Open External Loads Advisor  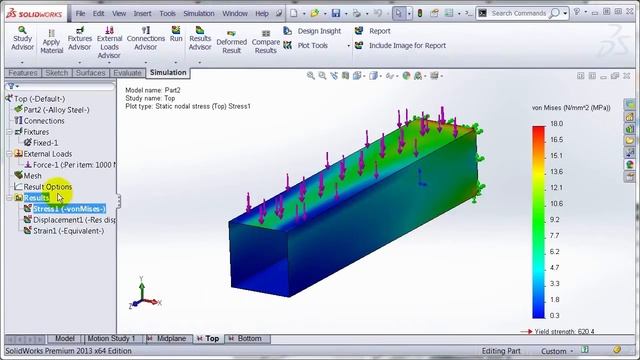[109, 42]
